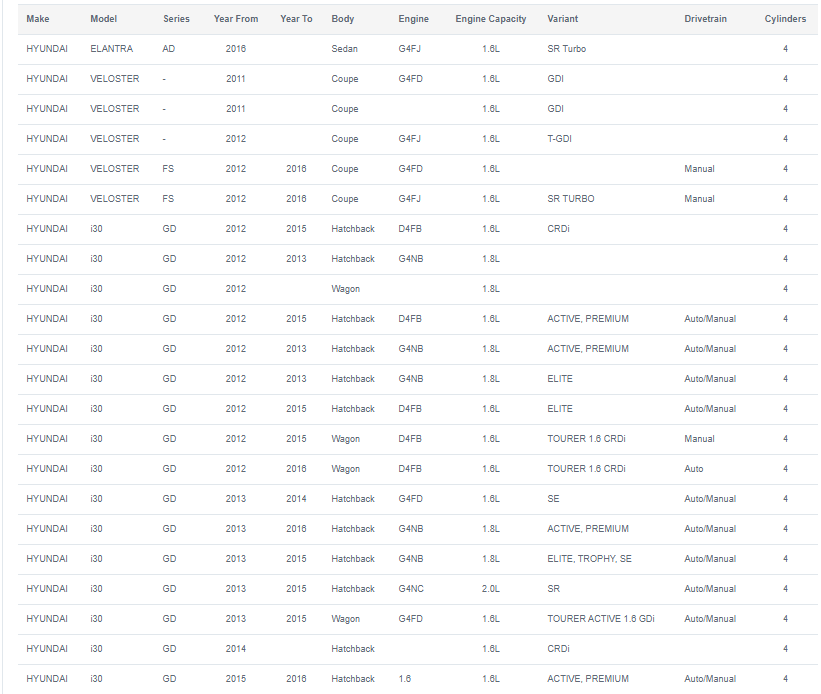Select the ELITE, TROPHY, SE variant cell

point(589,559)
